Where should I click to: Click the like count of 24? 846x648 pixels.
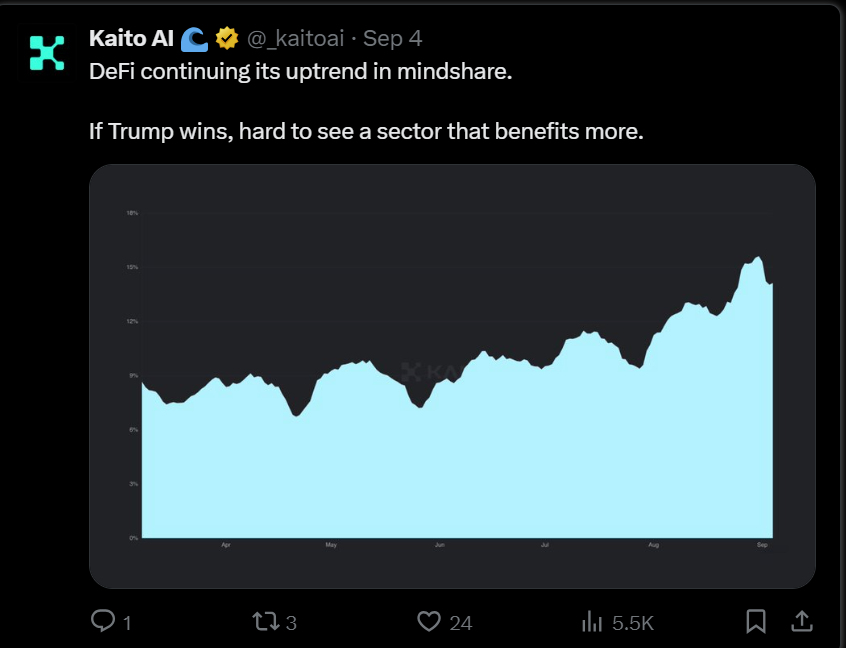tap(460, 623)
